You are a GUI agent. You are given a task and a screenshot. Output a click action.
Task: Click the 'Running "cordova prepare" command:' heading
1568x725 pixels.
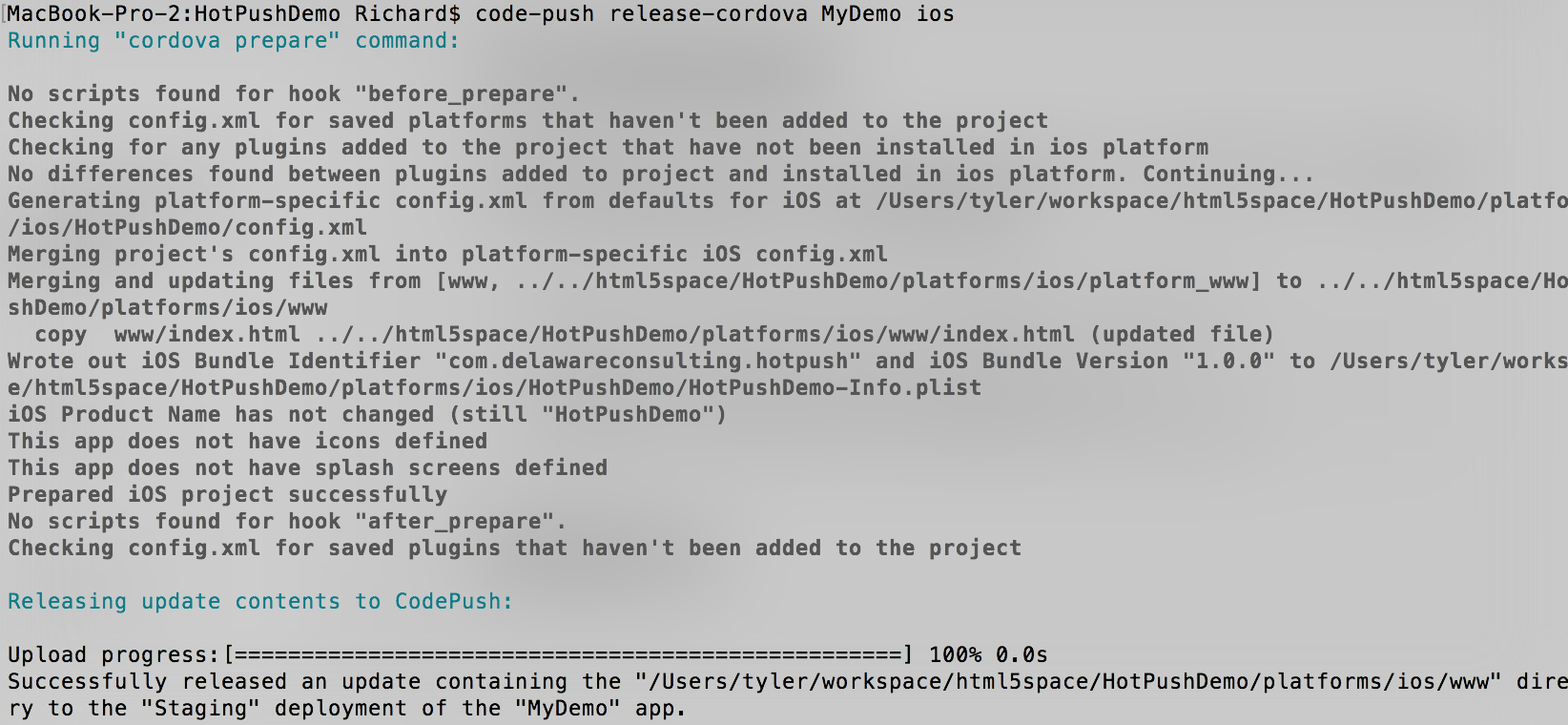234,41
